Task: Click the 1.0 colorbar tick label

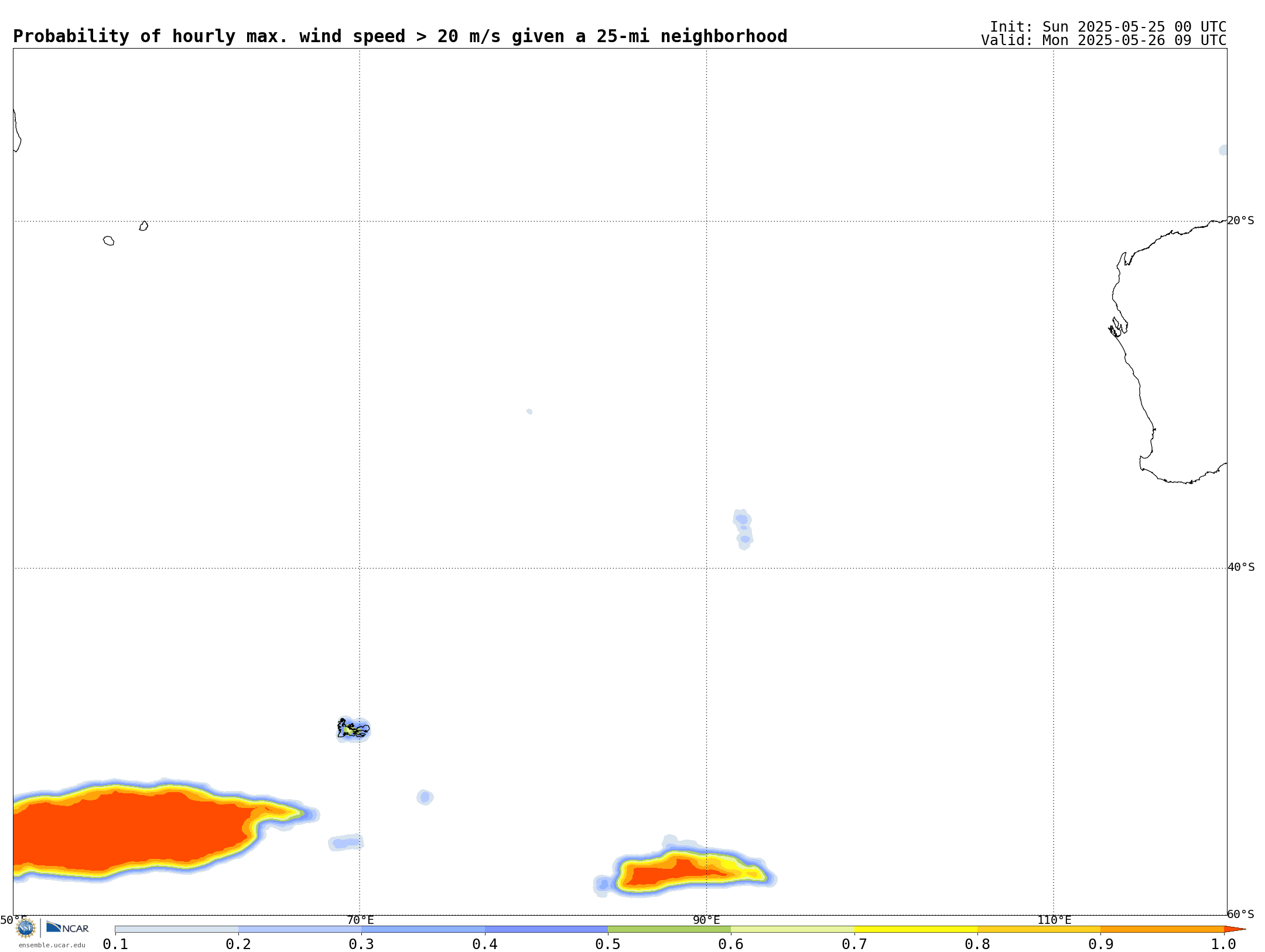Action: pyautogui.click(x=1223, y=944)
